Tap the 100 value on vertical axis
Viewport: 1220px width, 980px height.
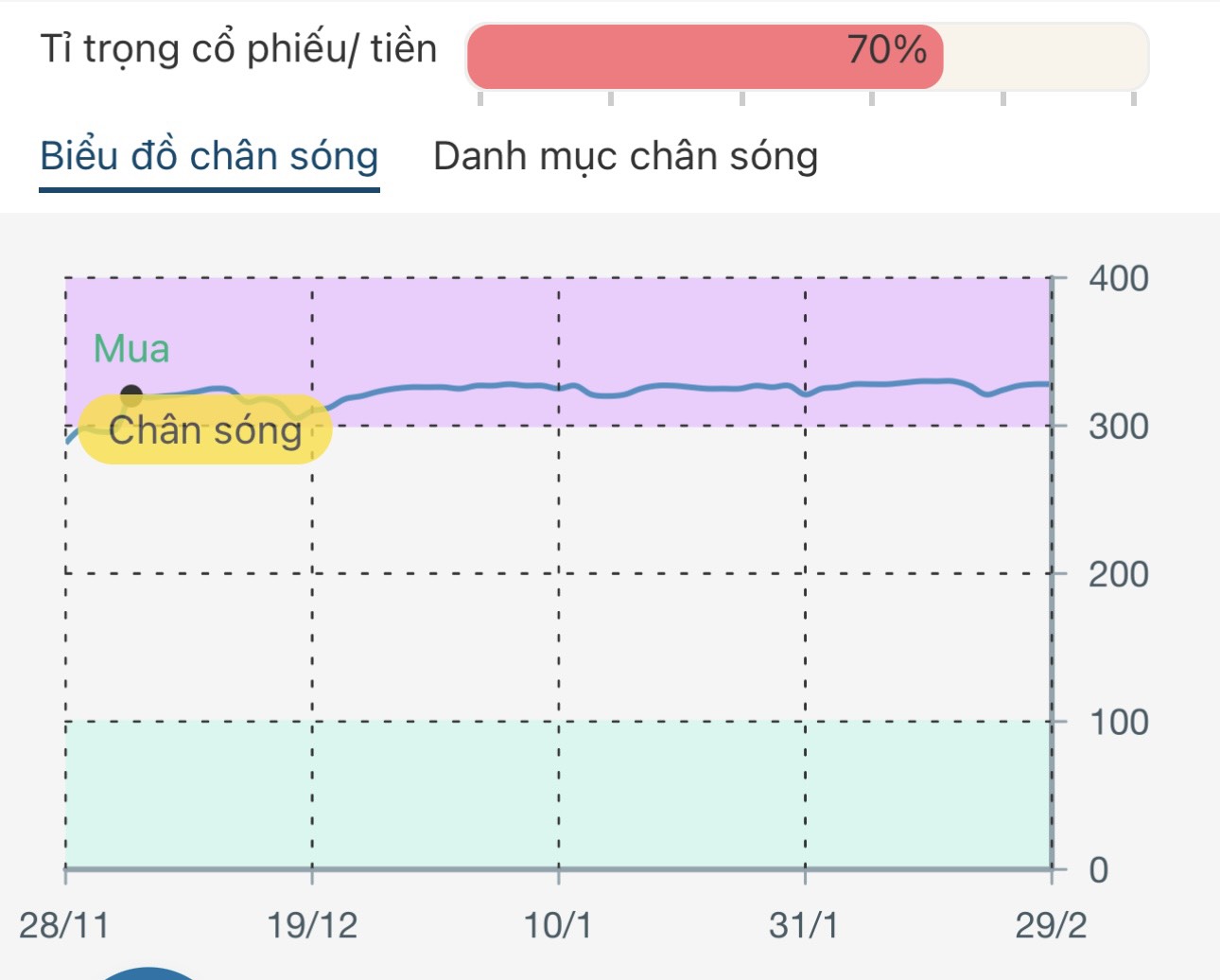click(x=1118, y=723)
